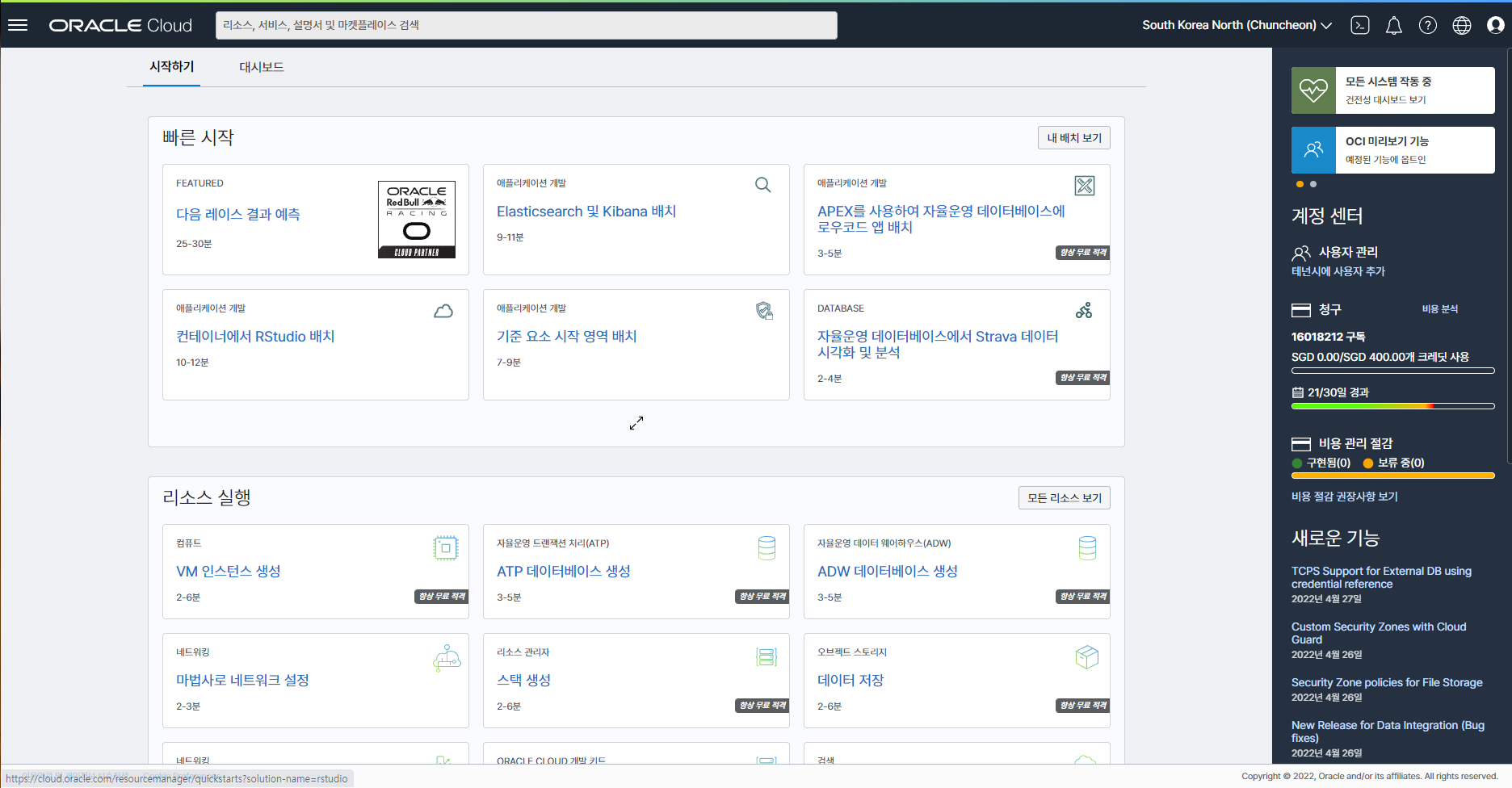Open Security Zone policies for File Storage
Viewport: 1512px width, 788px height.
tap(1387, 683)
